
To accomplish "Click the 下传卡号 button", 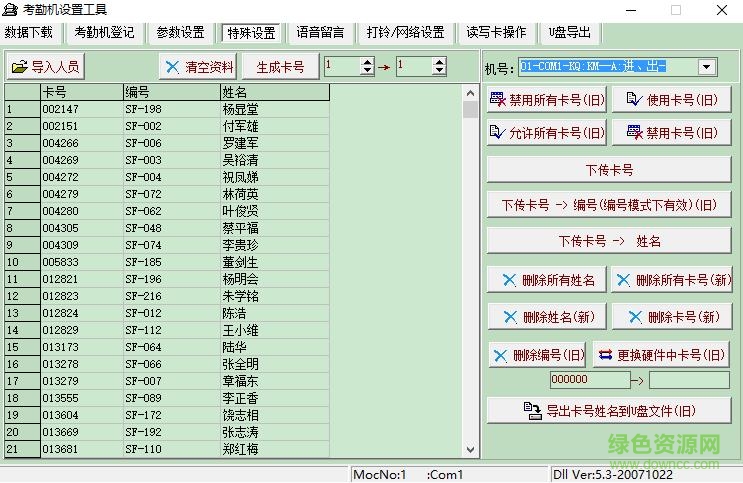I will pyautogui.click(x=609, y=170).
